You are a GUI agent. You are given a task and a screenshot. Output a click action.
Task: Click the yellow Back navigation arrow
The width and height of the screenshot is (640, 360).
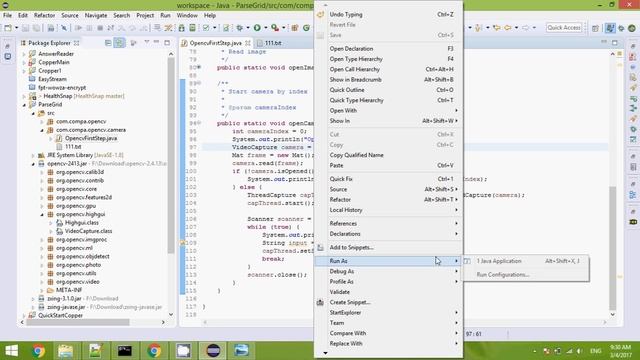(508, 28)
